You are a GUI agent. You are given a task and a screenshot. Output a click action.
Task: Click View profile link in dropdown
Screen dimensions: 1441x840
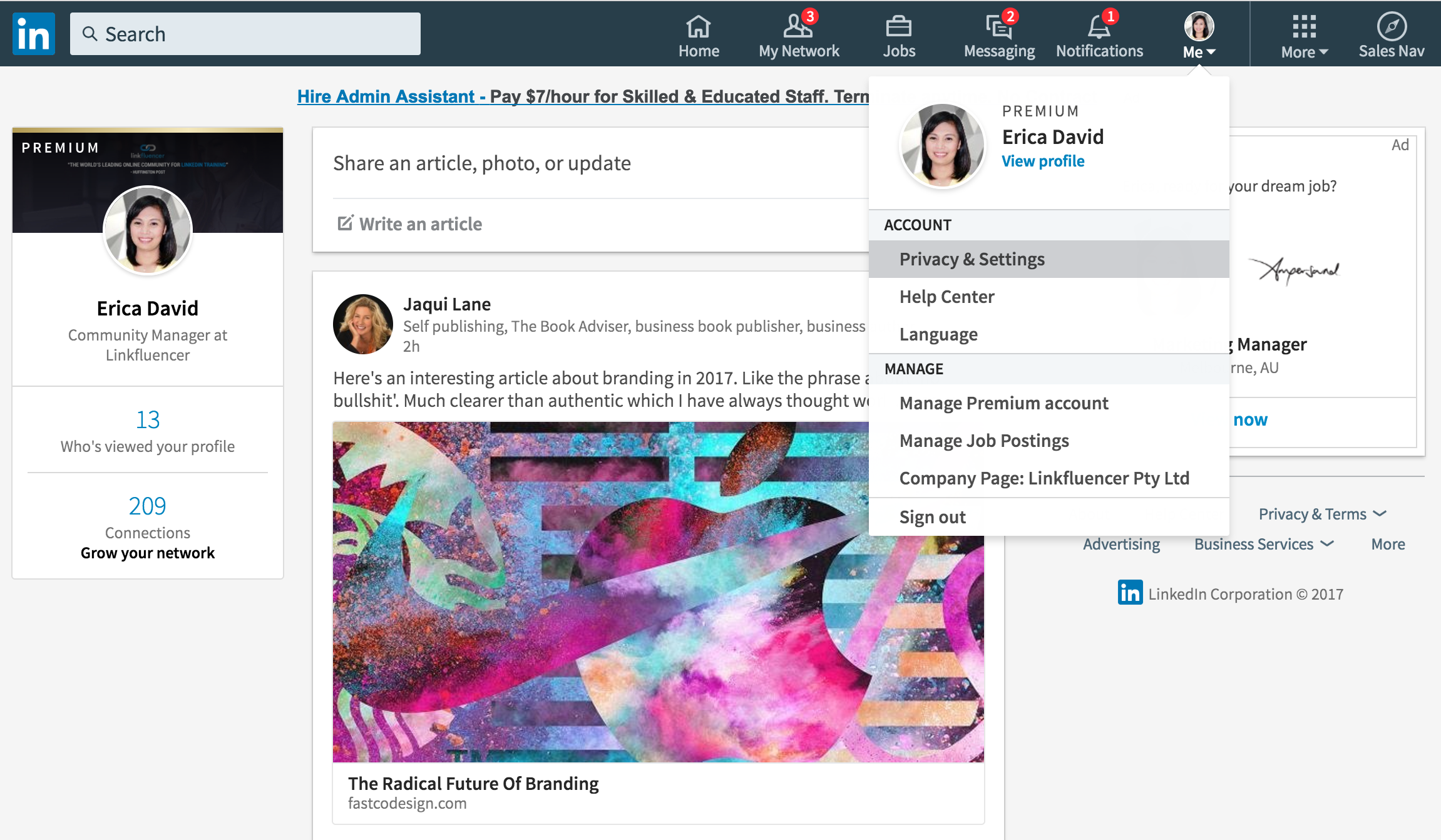point(1043,160)
